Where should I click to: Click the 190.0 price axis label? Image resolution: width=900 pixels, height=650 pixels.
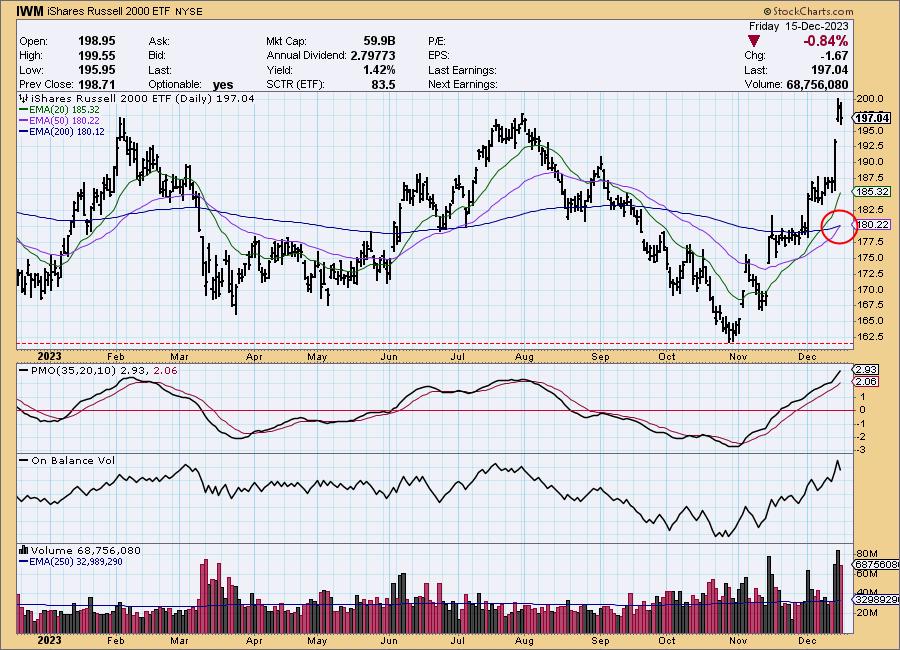pyautogui.click(x=870, y=162)
